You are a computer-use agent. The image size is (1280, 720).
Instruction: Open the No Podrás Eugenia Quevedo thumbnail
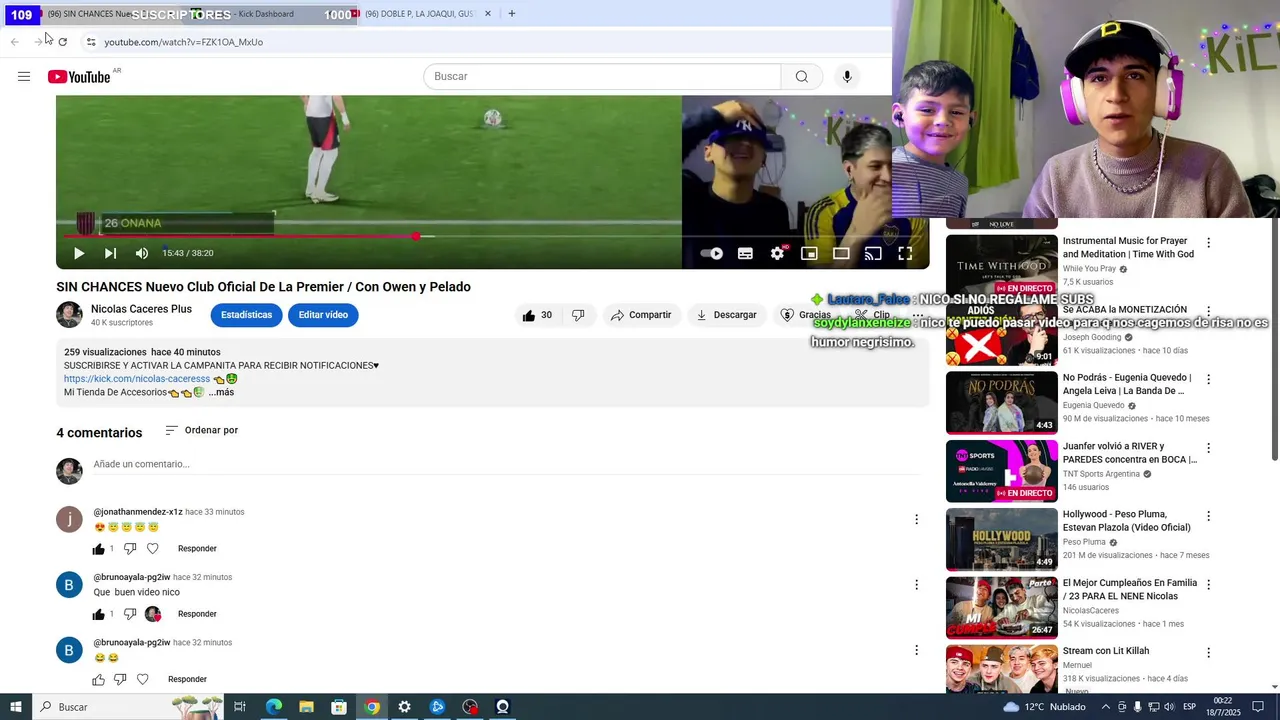(x=1001, y=402)
